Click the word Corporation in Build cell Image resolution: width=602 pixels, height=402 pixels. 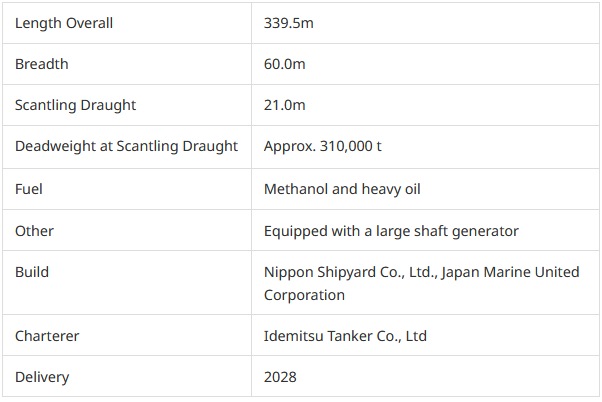[x=304, y=295]
